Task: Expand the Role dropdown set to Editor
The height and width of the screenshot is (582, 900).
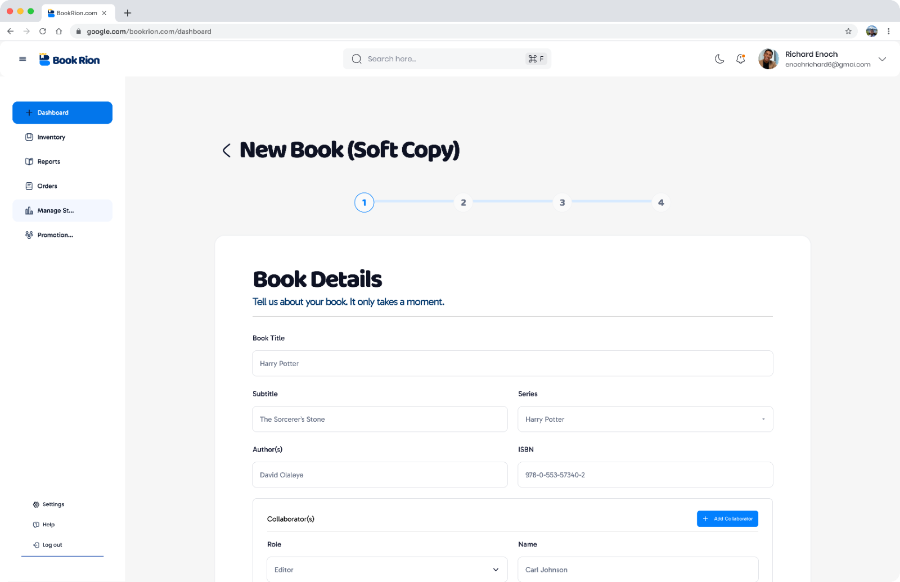Action: click(x=387, y=569)
